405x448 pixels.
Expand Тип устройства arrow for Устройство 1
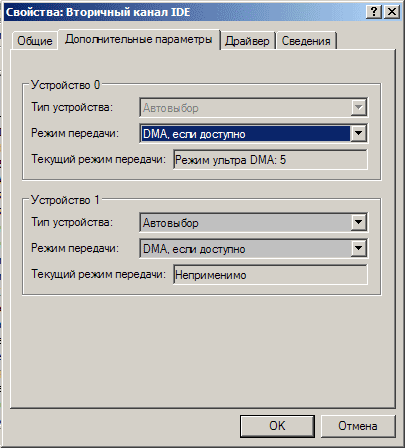point(359,222)
